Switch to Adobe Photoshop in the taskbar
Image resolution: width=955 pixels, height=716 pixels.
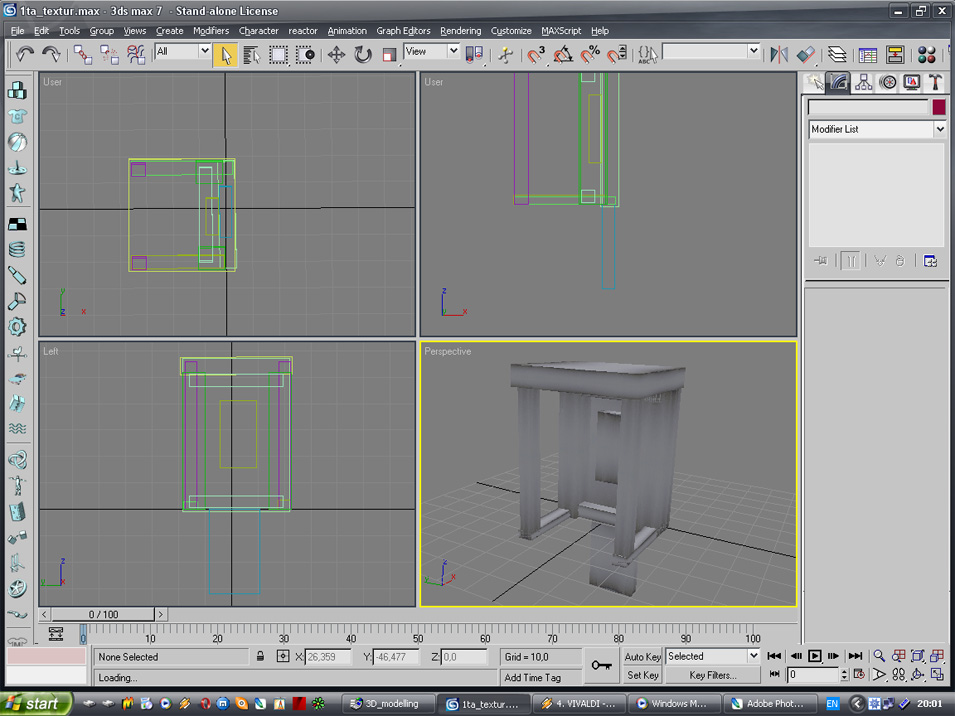(768, 704)
